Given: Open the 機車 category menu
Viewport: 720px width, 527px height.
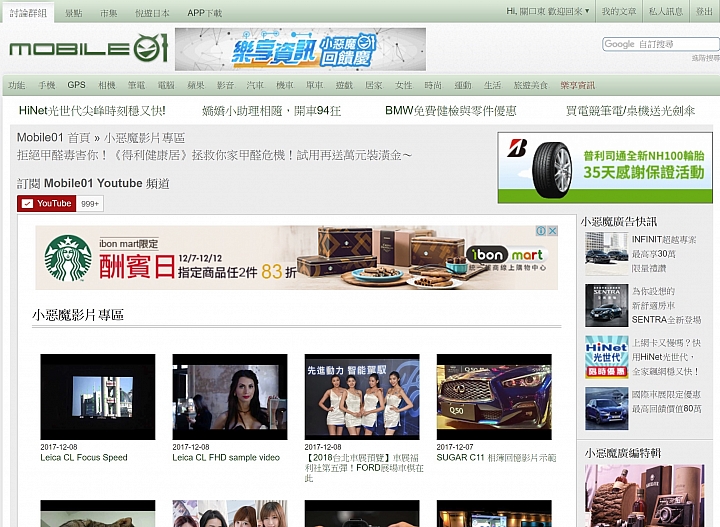Looking at the screenshot, I should pyautogui.click(x=285, y=85).
